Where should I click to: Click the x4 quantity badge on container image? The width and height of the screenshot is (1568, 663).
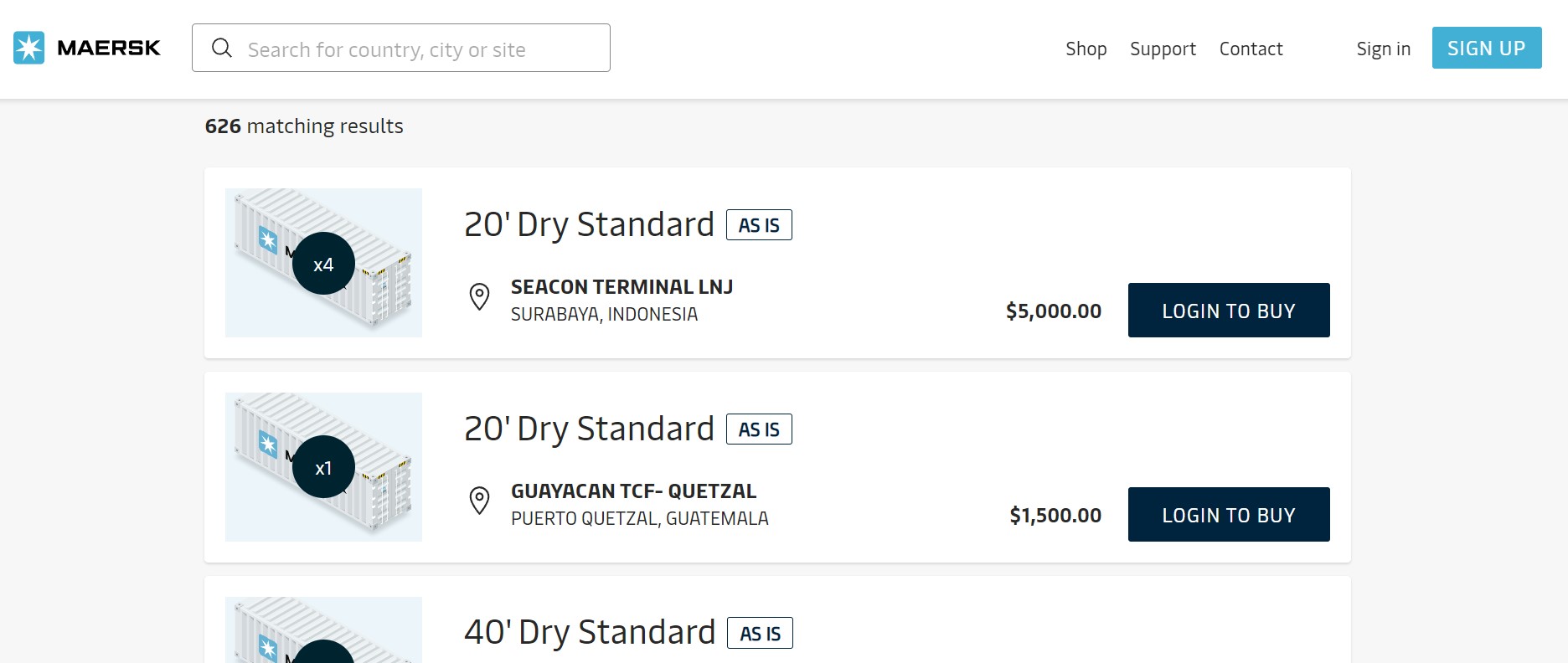click(323, 264)
